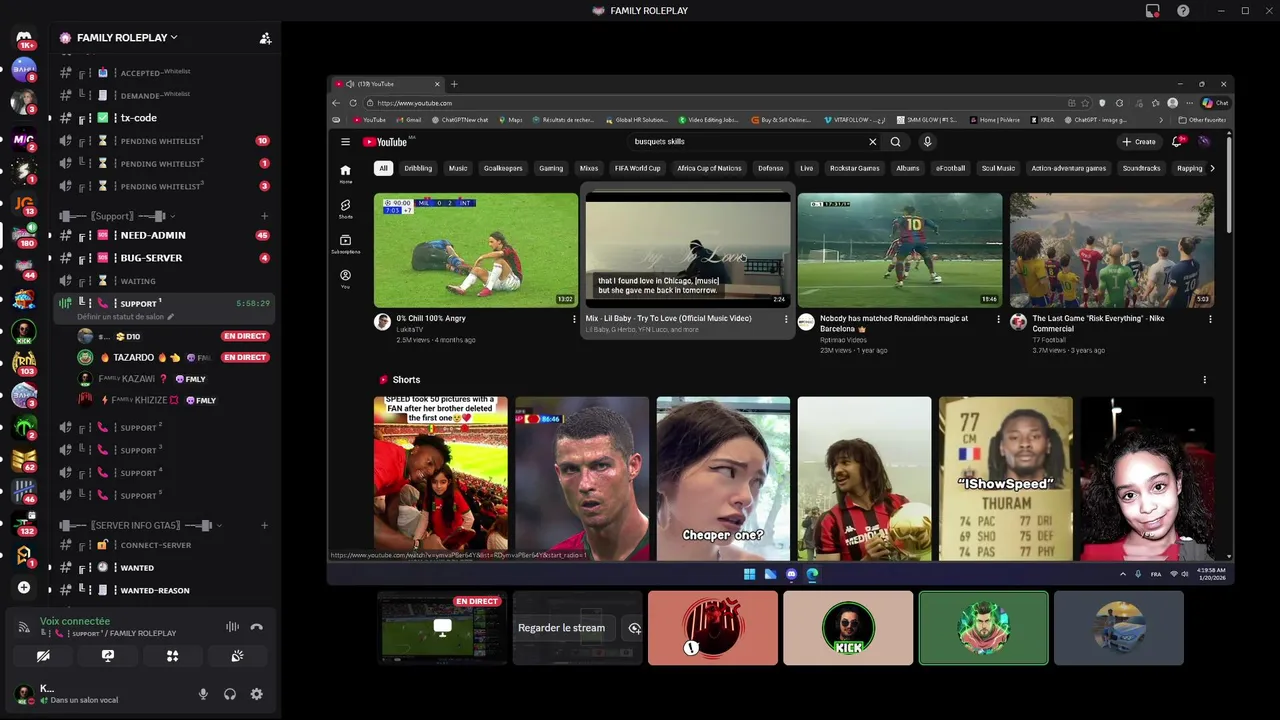Mute microphone in user panel
Viewport: 1280px width, 720px height.
click(203, 694)
